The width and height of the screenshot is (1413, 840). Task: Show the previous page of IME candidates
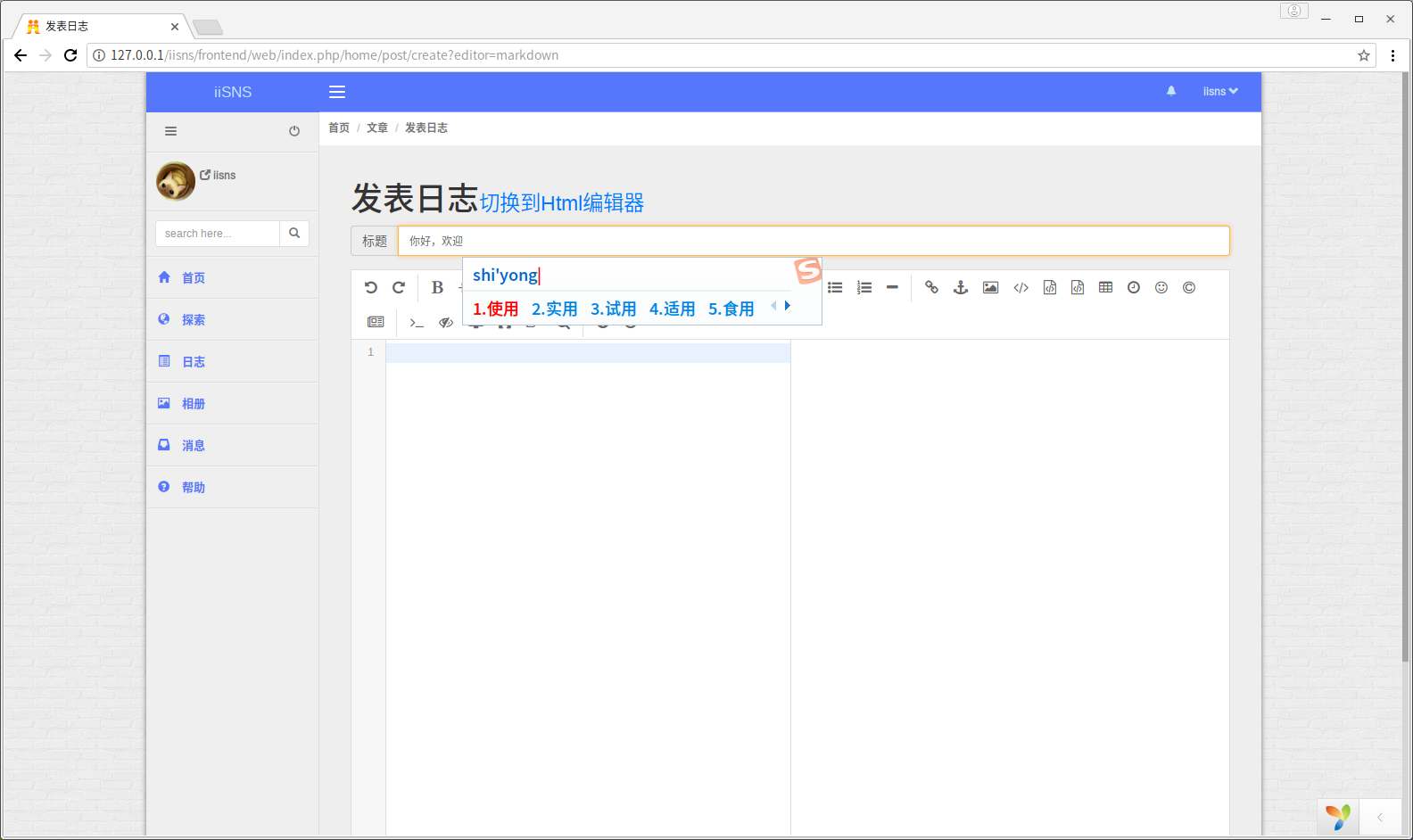[773, 306]
